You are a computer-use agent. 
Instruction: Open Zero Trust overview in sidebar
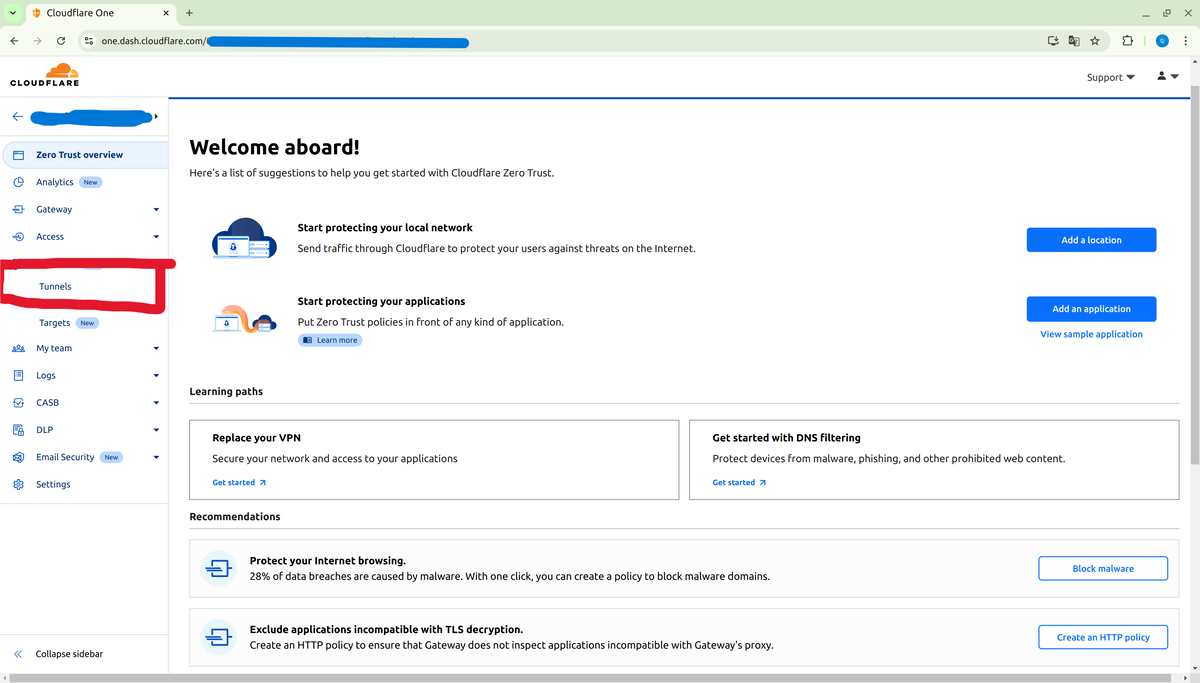click(84, 155)
